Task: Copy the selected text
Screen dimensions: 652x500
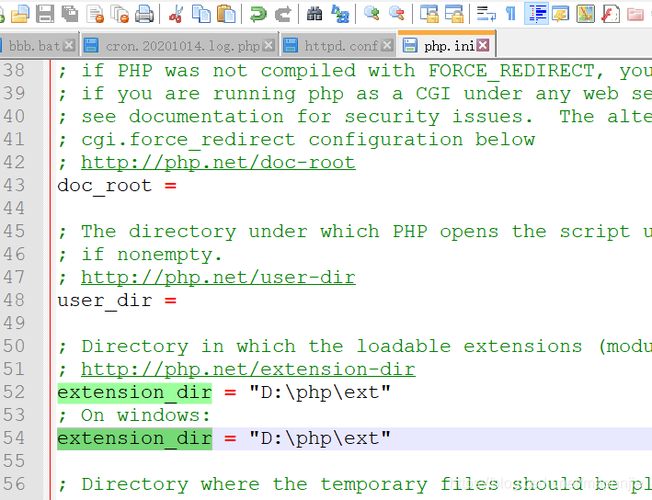Action: tap(201, 14)
